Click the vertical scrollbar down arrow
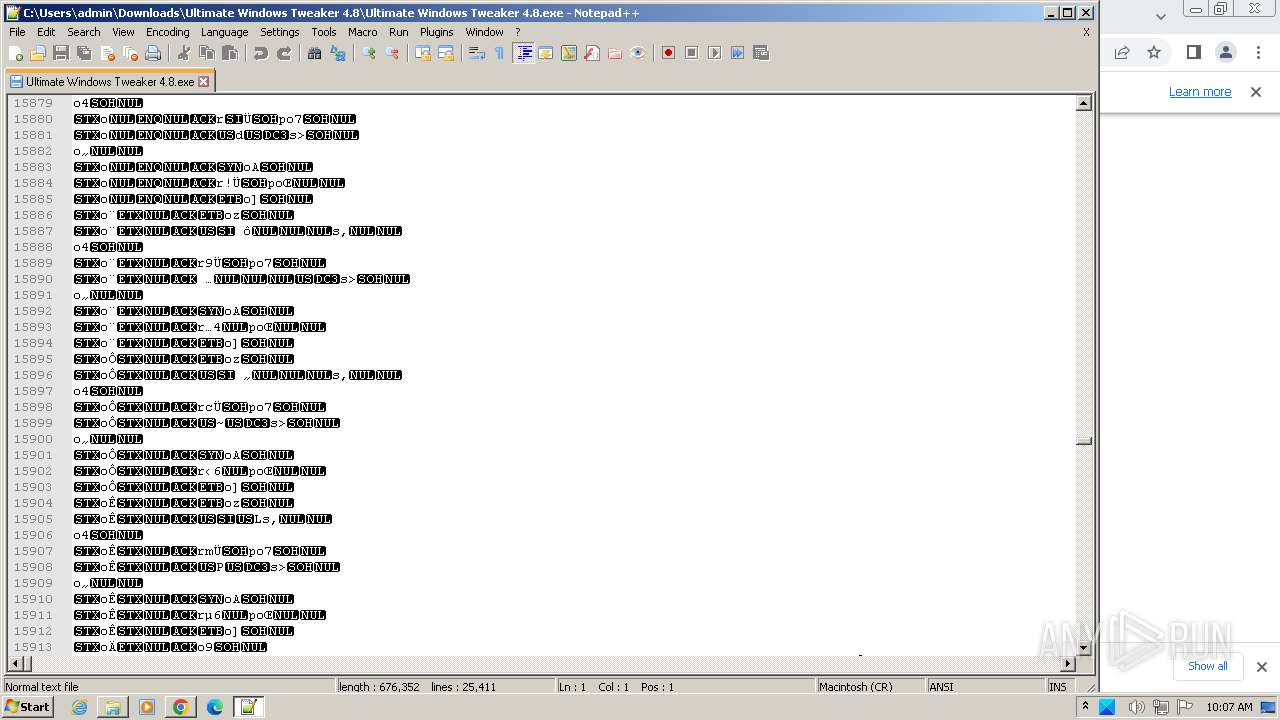 click(x=1084, y=649)
